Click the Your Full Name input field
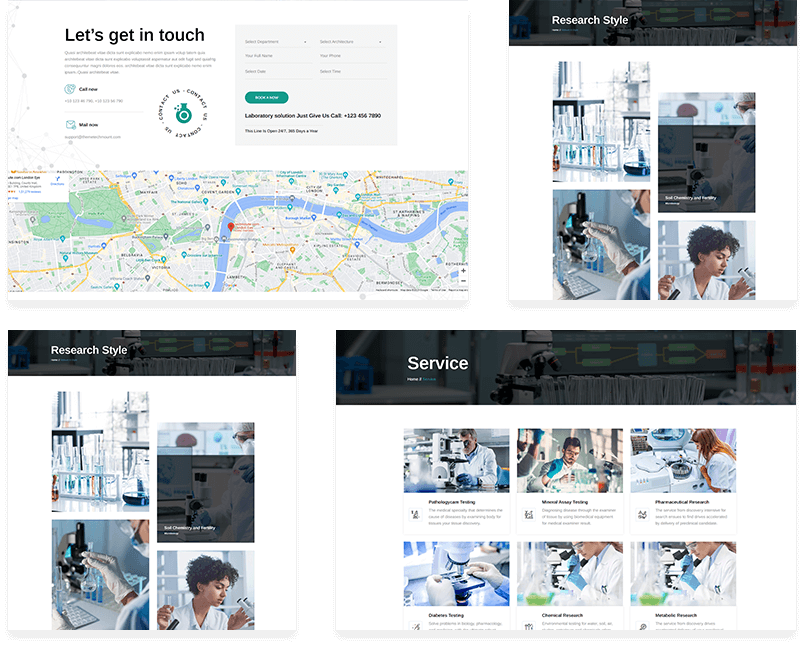The width and height of the screenshot is (805, 646). click(x=278, y=55)
